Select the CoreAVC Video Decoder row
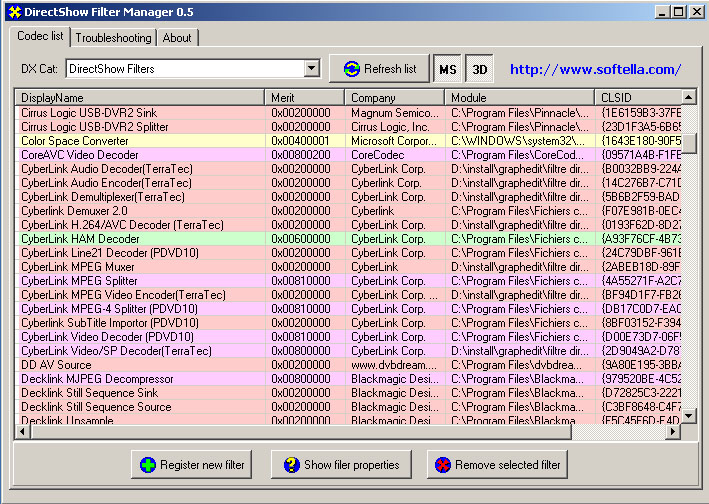 348,155
